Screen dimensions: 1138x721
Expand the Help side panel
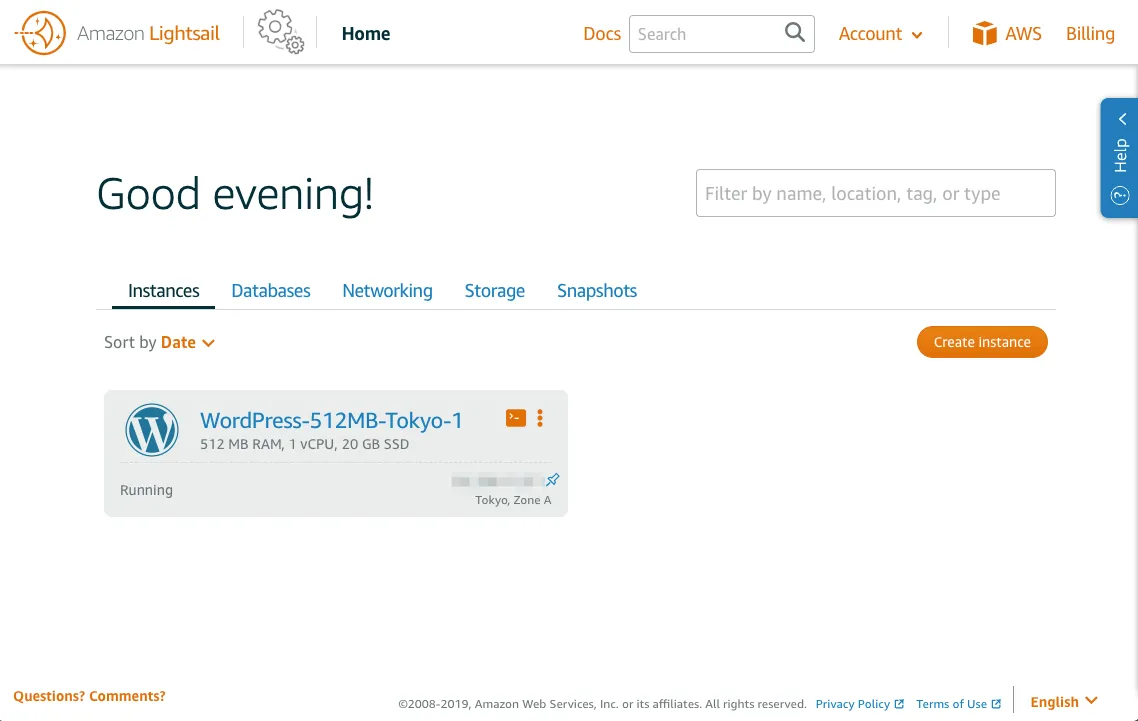1120,157
